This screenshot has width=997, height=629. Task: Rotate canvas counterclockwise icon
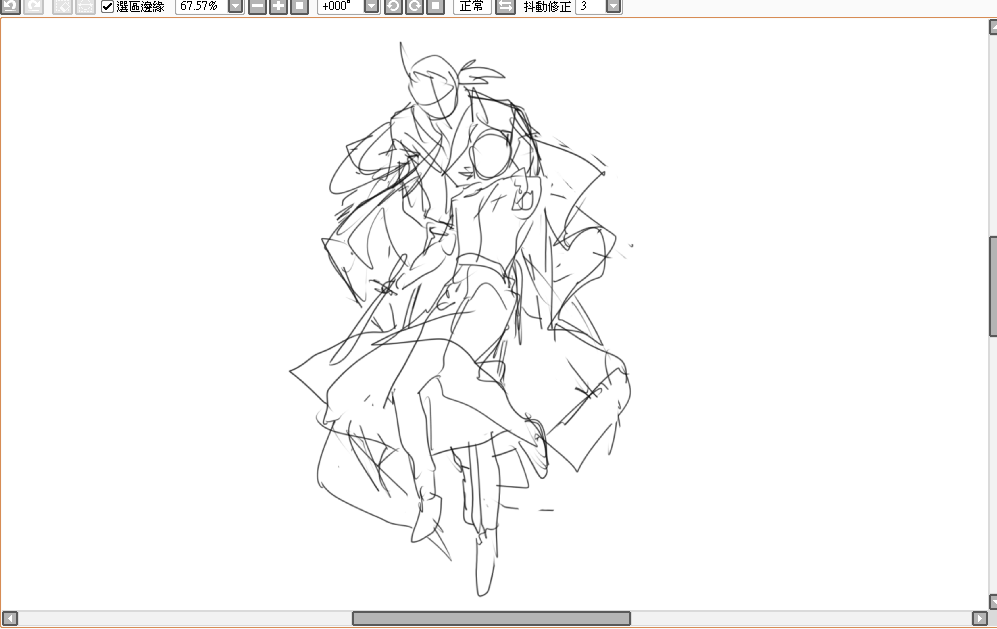(x=393, y=6)
